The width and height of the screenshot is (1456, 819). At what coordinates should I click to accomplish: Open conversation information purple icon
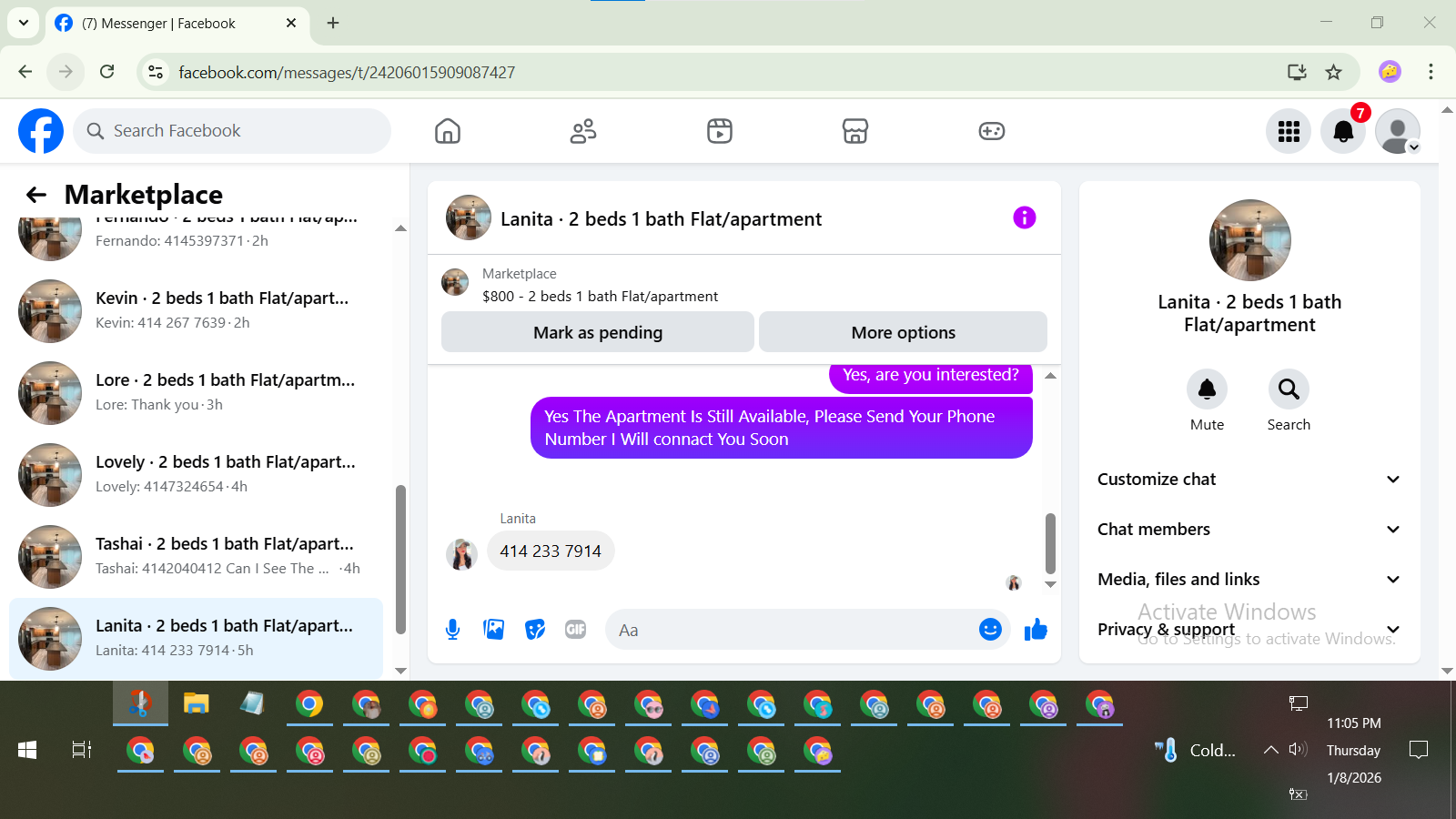[1025, 217]
